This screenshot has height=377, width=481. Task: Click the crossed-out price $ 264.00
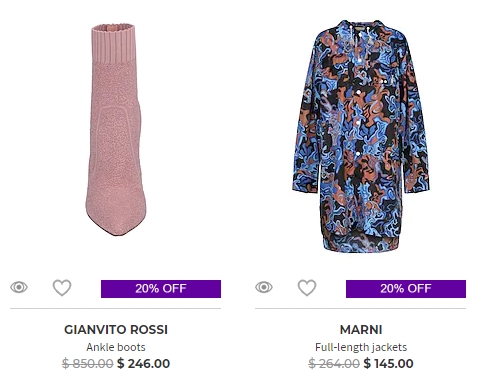click(334, 363)
